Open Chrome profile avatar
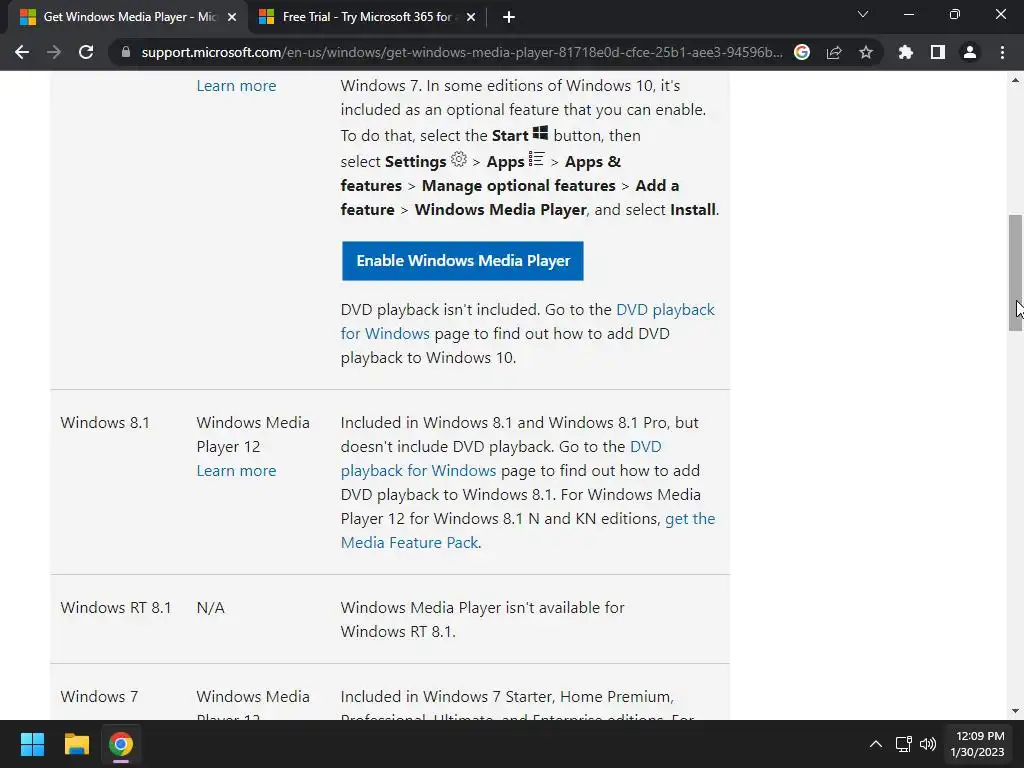Viewport: 1024px width, 768px height. [x=970, y=52]
